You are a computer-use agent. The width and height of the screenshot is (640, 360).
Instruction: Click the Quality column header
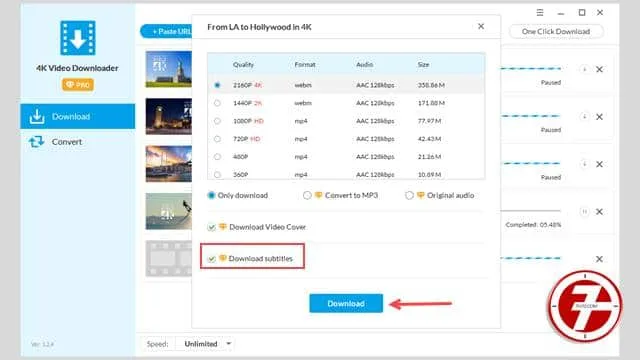pos(243,64)
